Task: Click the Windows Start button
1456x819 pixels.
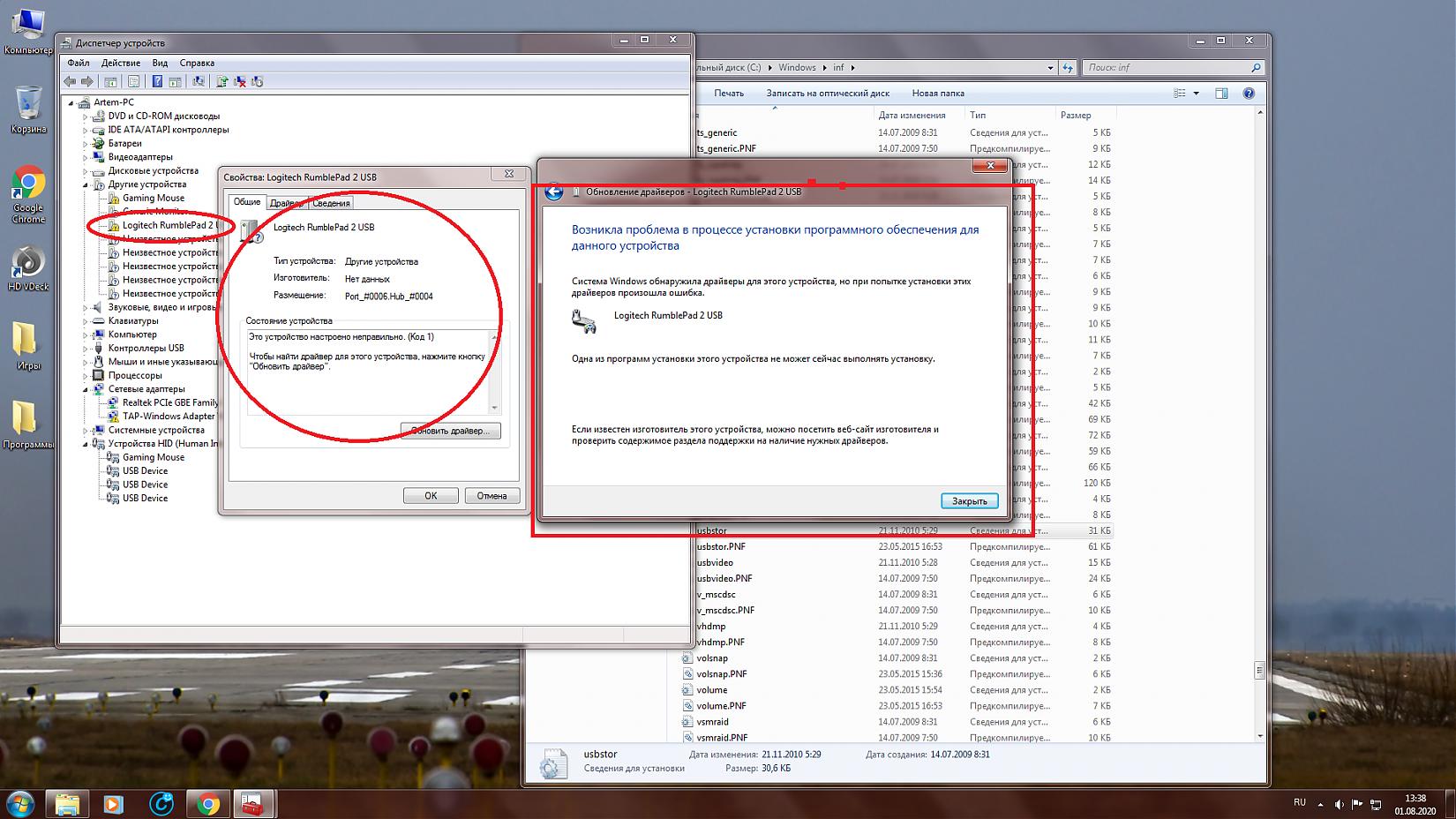Action: [19, 804]
